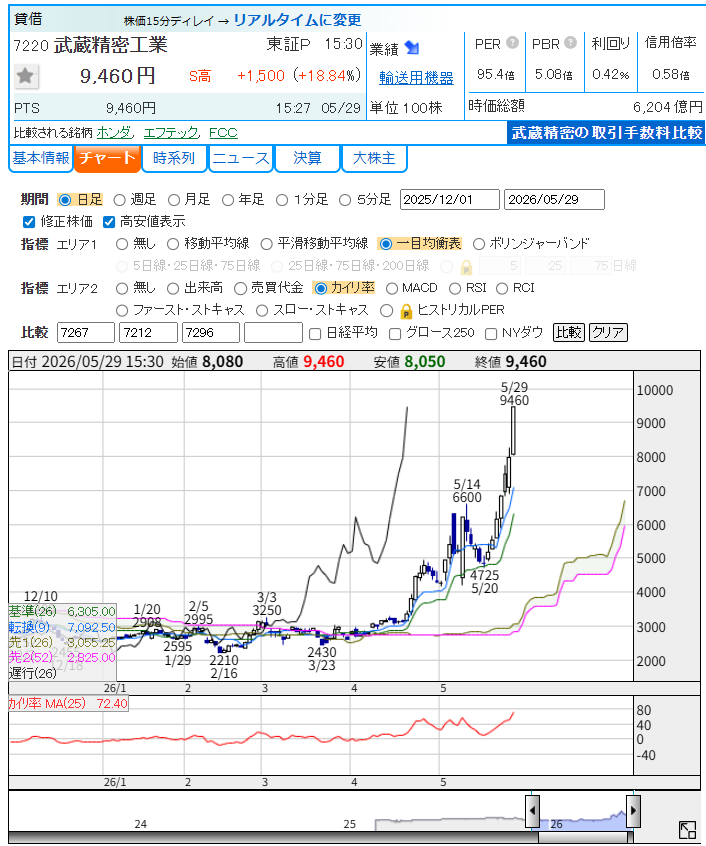
Task: Open チャート tab
Action: pos(107,159)
